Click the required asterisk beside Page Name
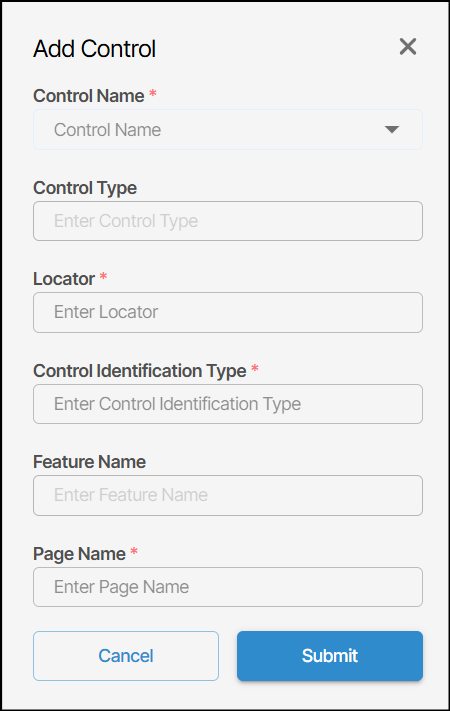Viewport: 450px width, 711px height. tap(134, 551)
